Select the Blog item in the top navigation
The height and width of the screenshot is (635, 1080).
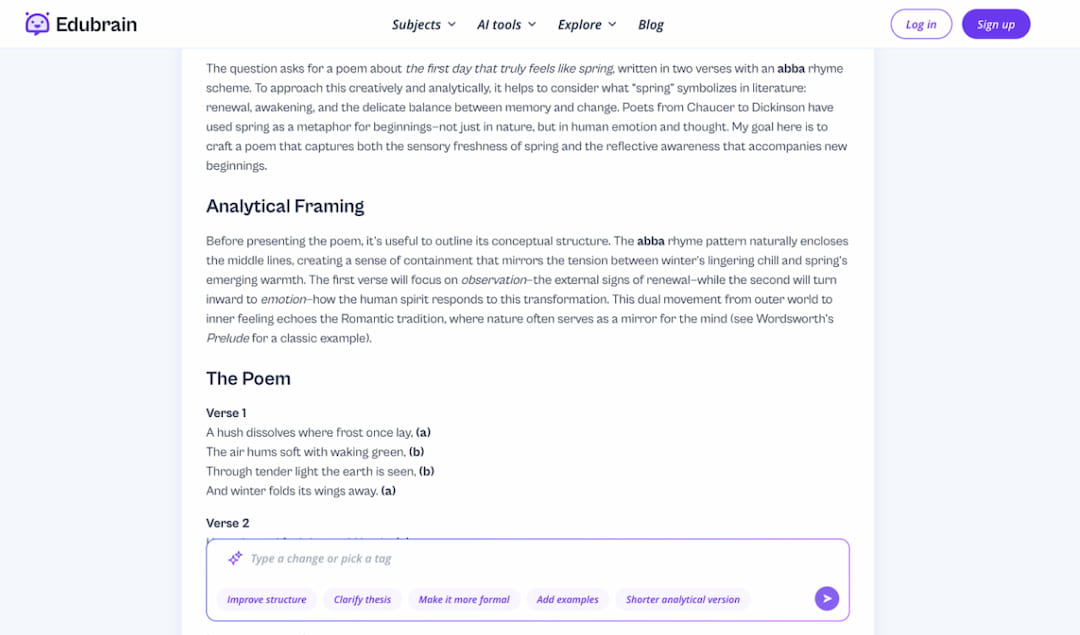(651, 24)
